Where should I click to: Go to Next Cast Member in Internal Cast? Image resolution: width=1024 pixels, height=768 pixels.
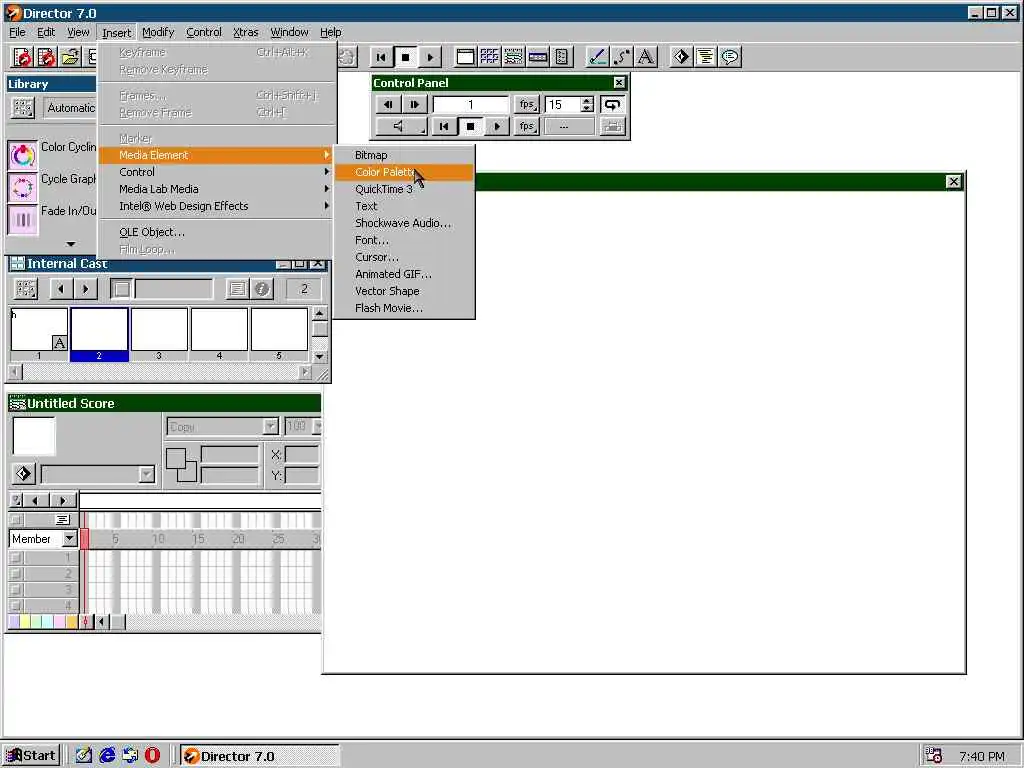point(85,289)
